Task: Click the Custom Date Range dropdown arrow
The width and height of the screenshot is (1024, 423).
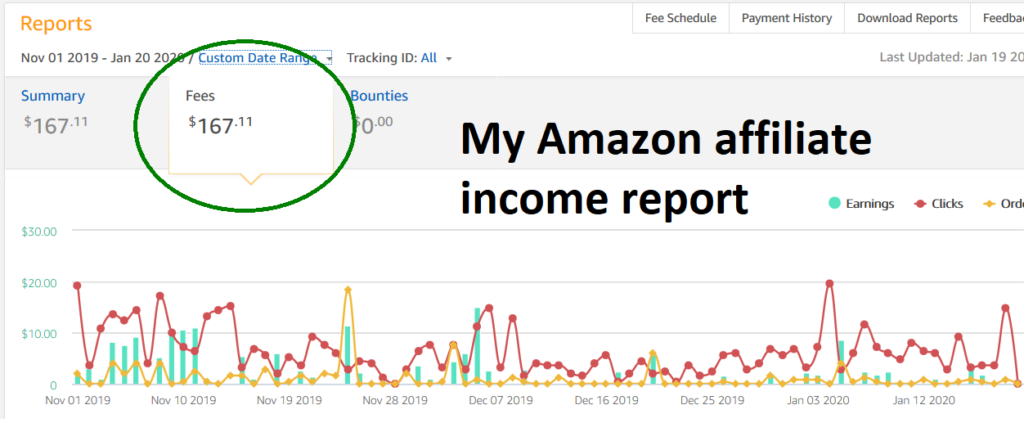Action: (x=329, y=59)
